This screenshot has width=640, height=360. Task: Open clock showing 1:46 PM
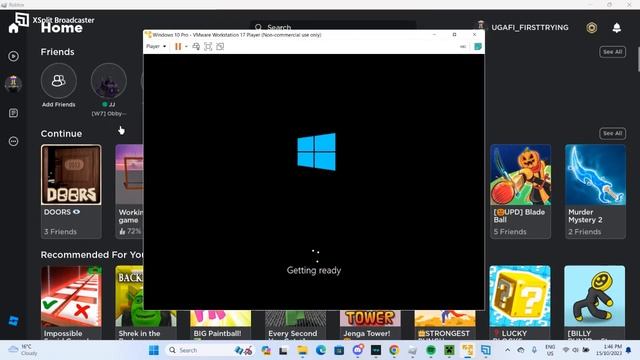click(609, 350)
